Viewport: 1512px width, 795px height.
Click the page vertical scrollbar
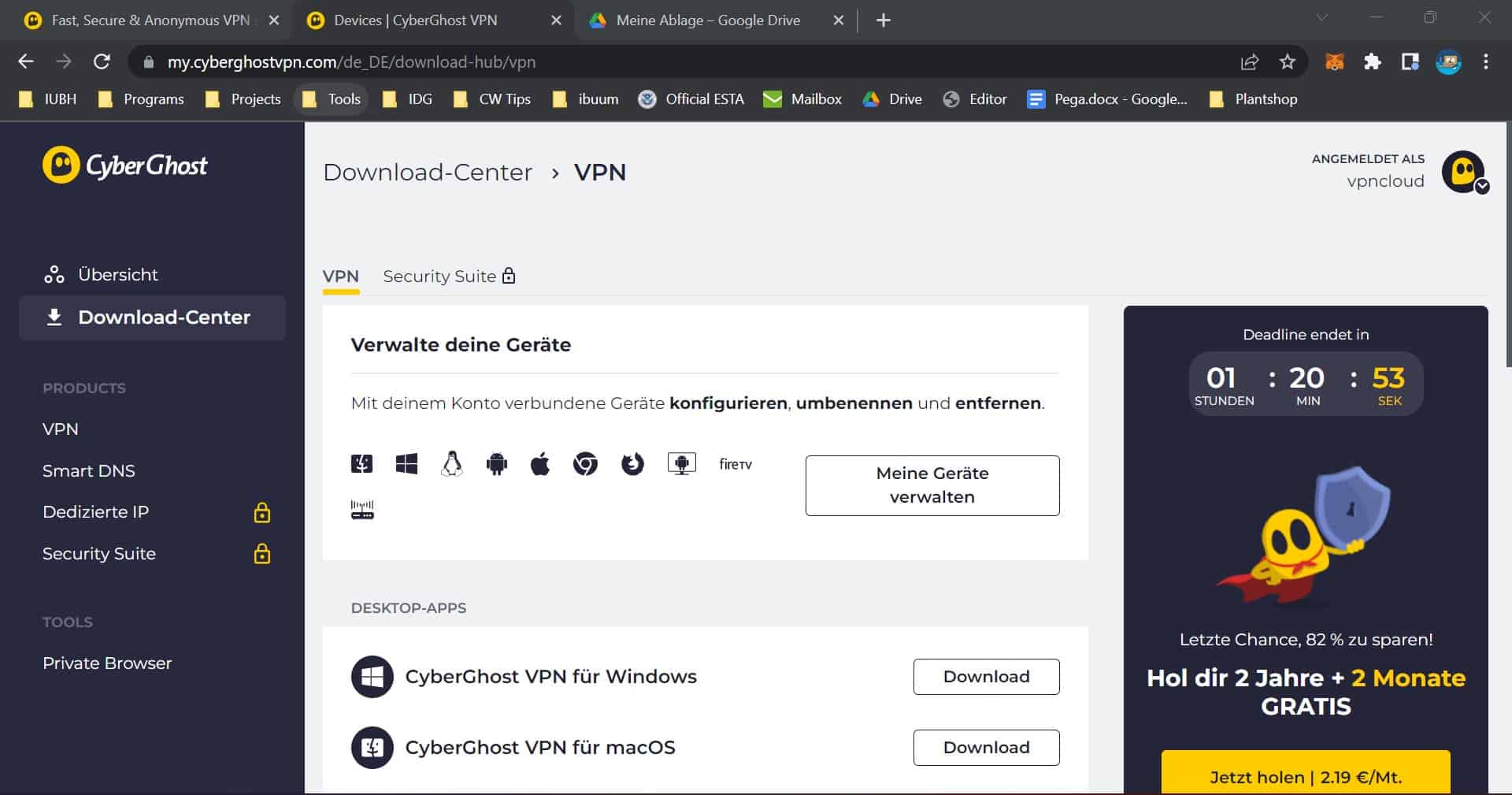coord(1508,244)
